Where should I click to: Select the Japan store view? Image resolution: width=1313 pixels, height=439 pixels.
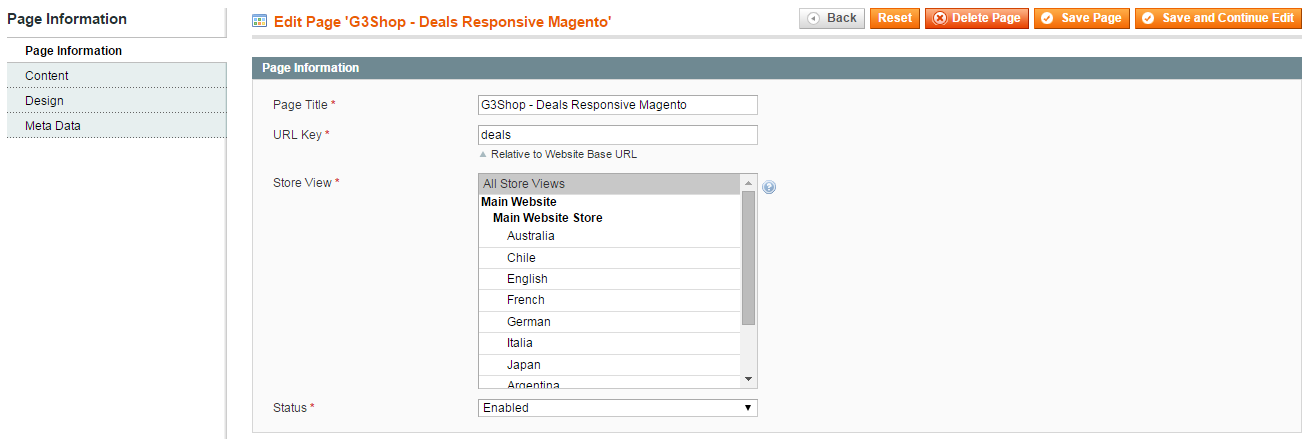(610, 365)
